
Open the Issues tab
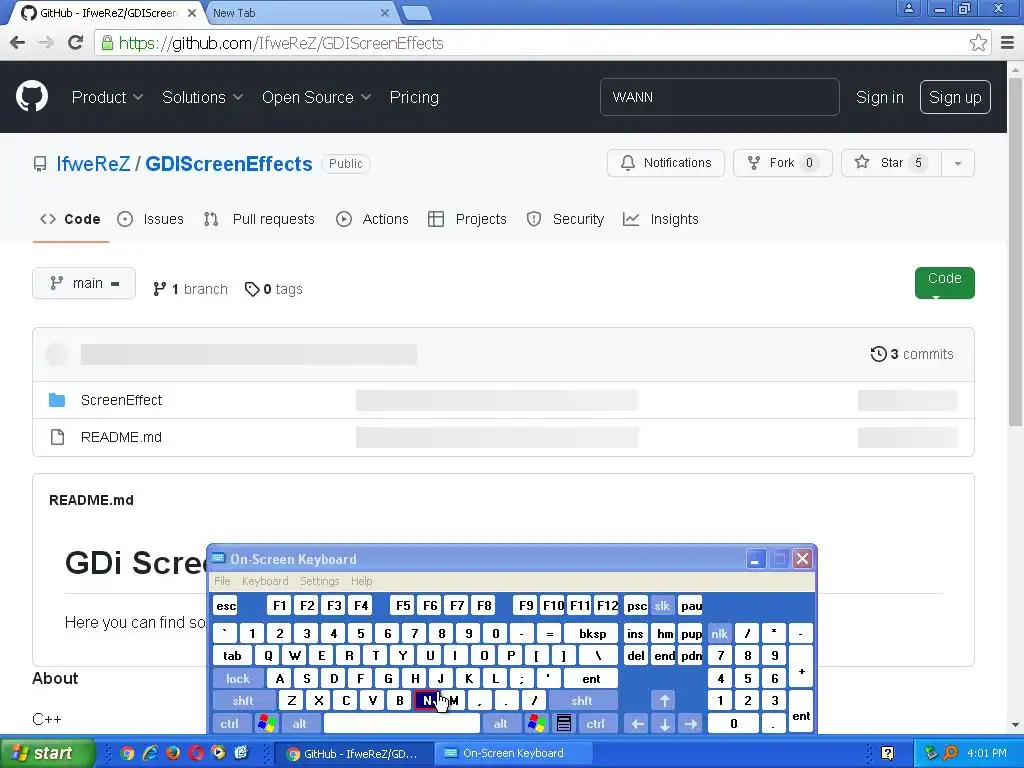click(151, 219)
